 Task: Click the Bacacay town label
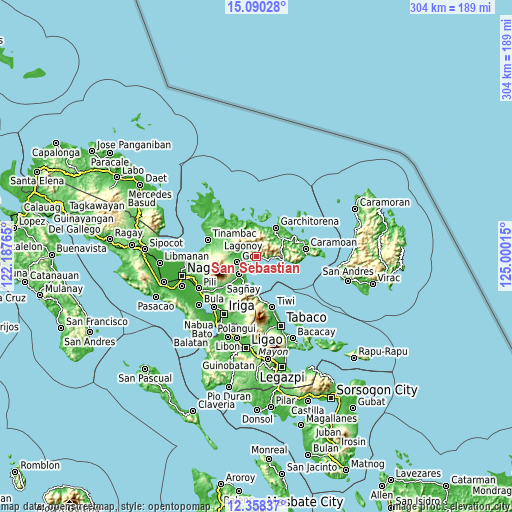pyautogui.click(x=316, y=332)
